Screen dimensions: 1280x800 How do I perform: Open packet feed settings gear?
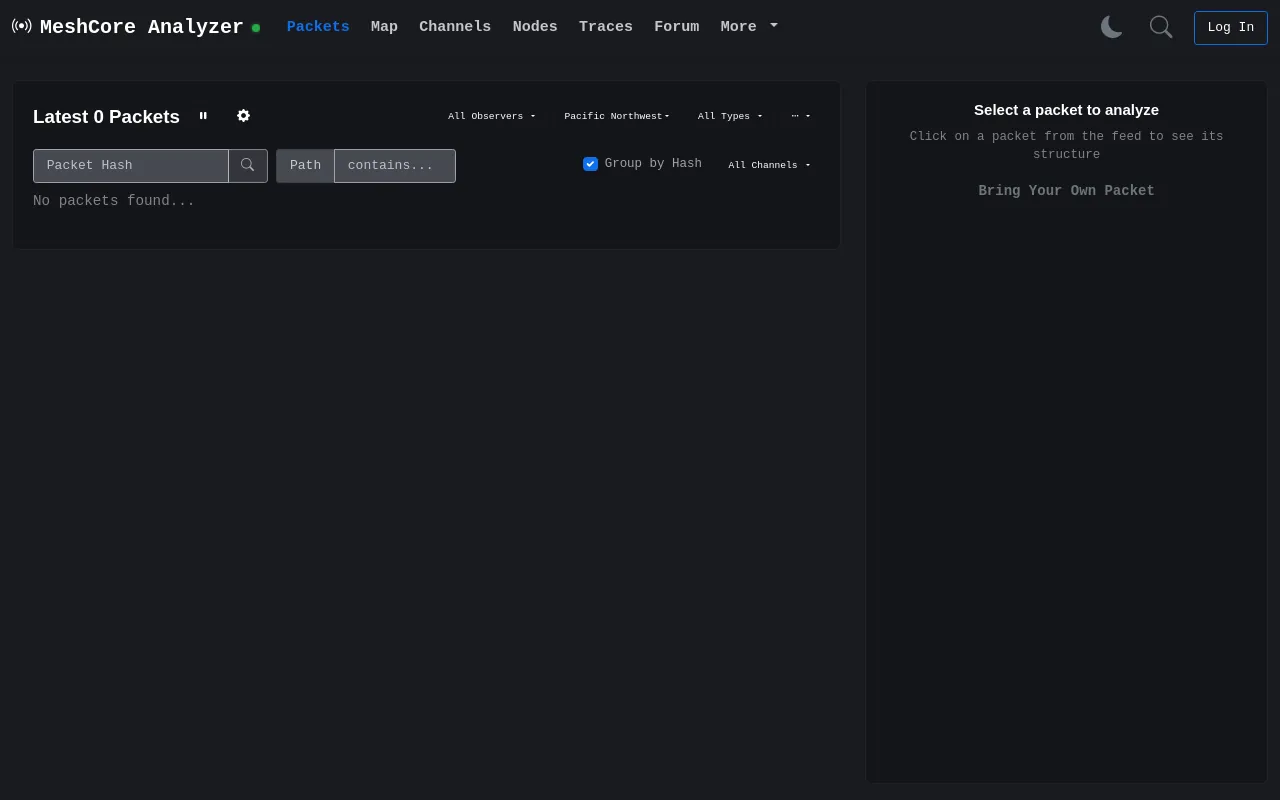(x=243, y=116)
